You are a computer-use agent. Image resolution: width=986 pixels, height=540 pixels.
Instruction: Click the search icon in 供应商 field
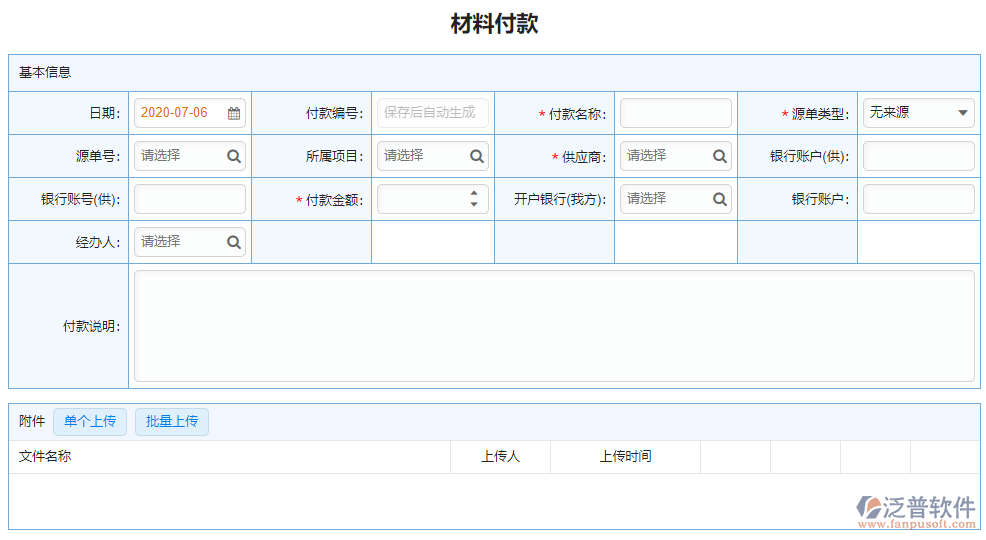coord(720,156)
